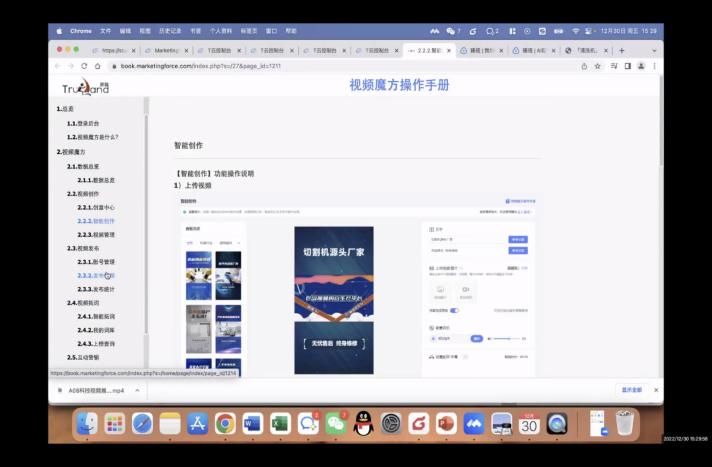Open WeChat from the dock
Screen dimensions: 712x467
pos(336,424)
